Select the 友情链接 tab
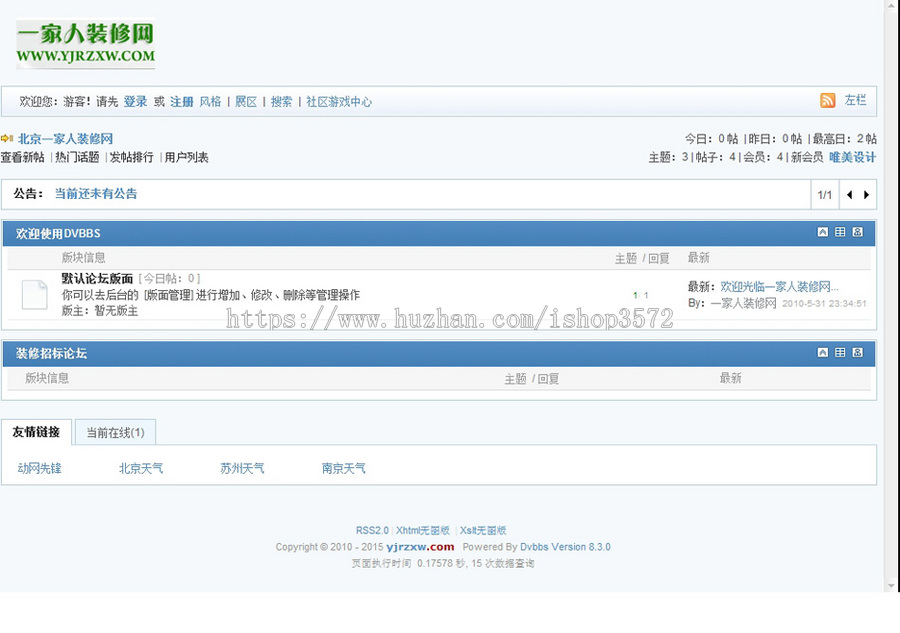Screen dimensions: 900x633 pyautogui.click(x=38, y=432)
